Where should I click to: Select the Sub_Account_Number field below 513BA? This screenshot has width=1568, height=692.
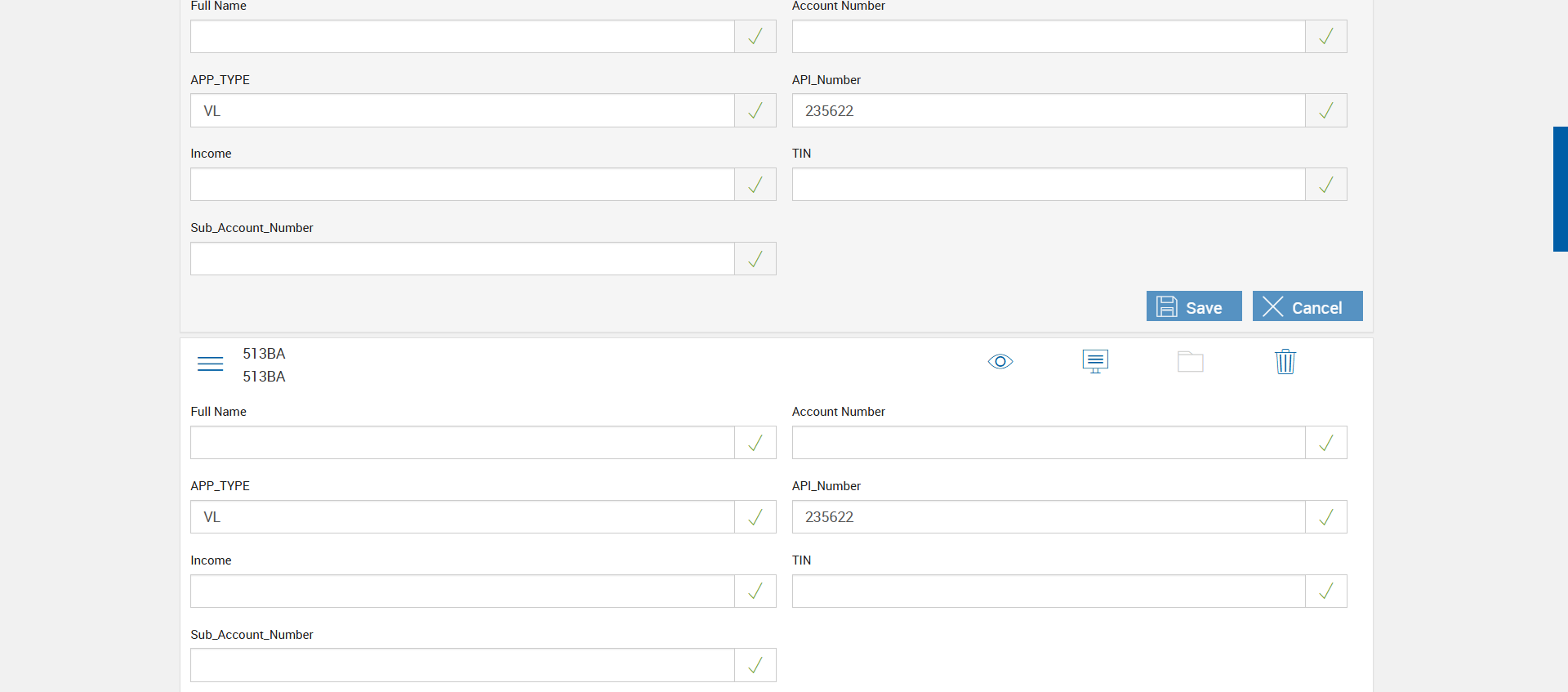[462, 665]
